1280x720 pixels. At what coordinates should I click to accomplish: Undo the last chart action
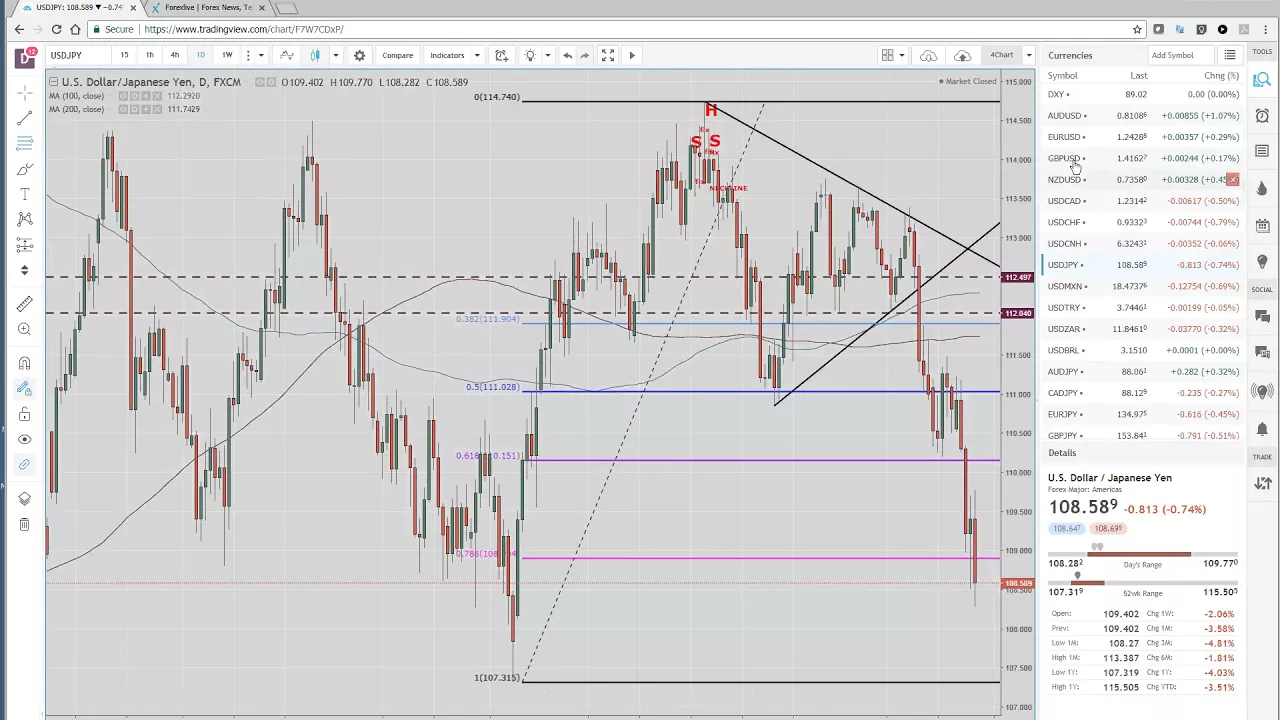click(x=567, y=55)
